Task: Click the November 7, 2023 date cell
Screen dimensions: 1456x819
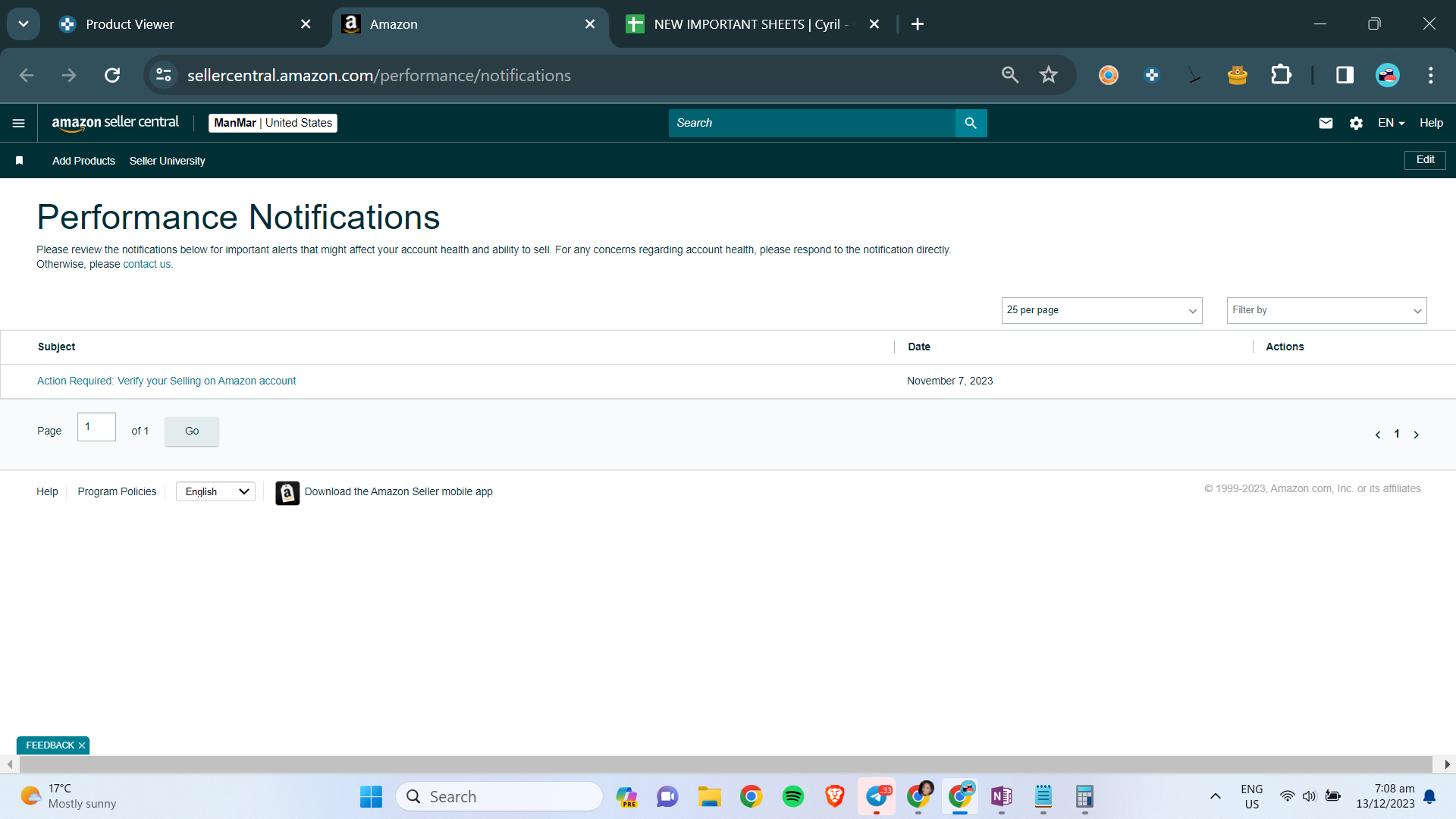Action: pos(949,381)
